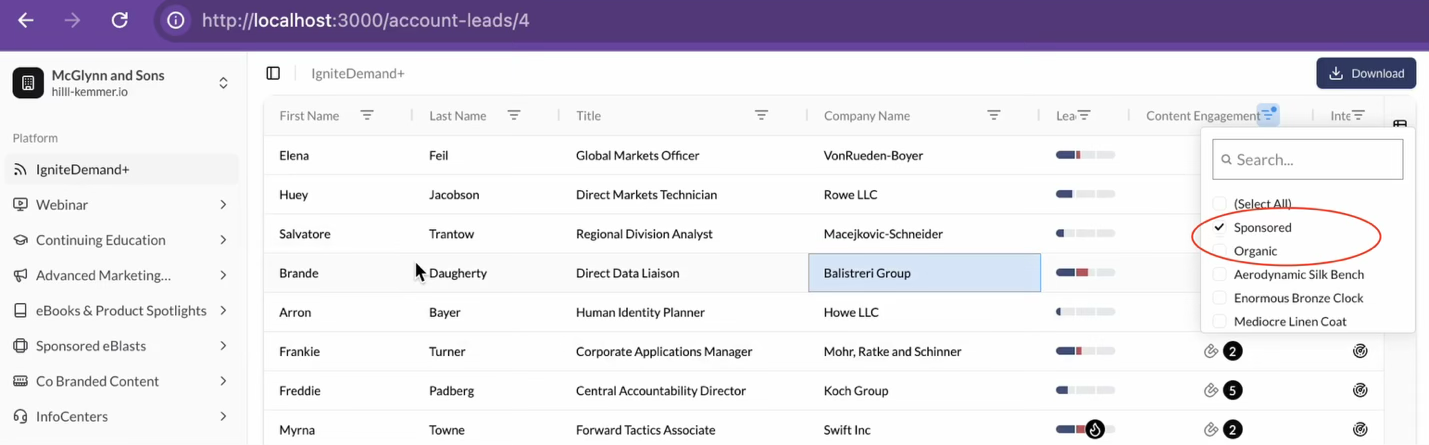Viewport: 1429px width, 445px height.
Task: Open Last Name column filter icon
Action: coord(514,116)
